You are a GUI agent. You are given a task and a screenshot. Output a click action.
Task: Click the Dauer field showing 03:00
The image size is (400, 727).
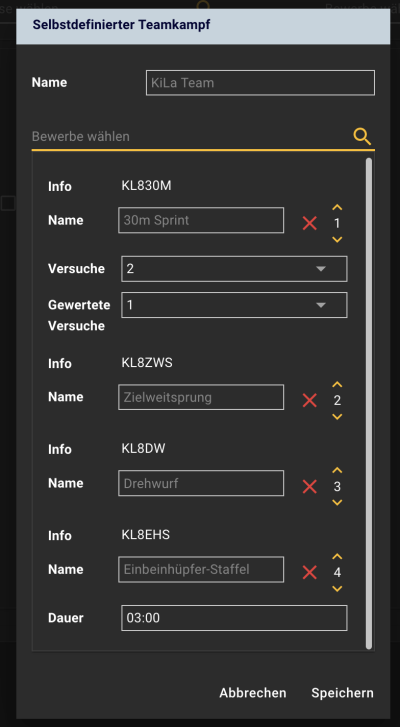point(234,618)
